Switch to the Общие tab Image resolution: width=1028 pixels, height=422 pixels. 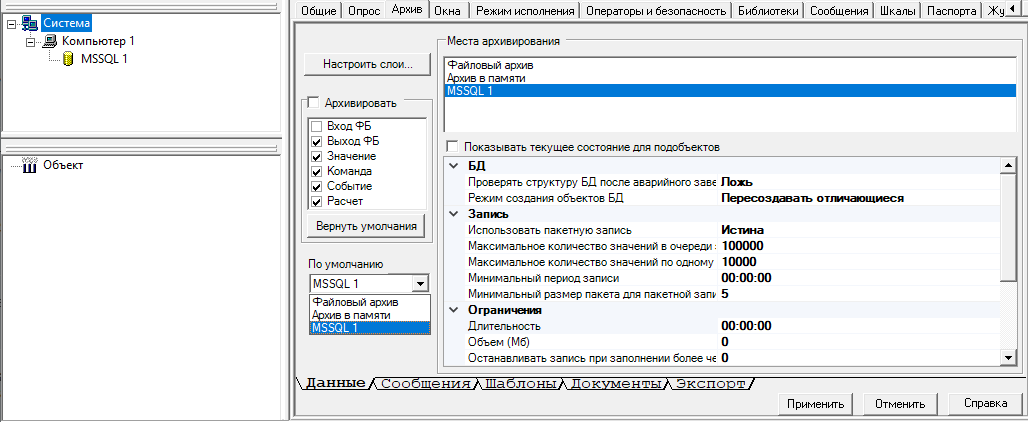(319, 10)
